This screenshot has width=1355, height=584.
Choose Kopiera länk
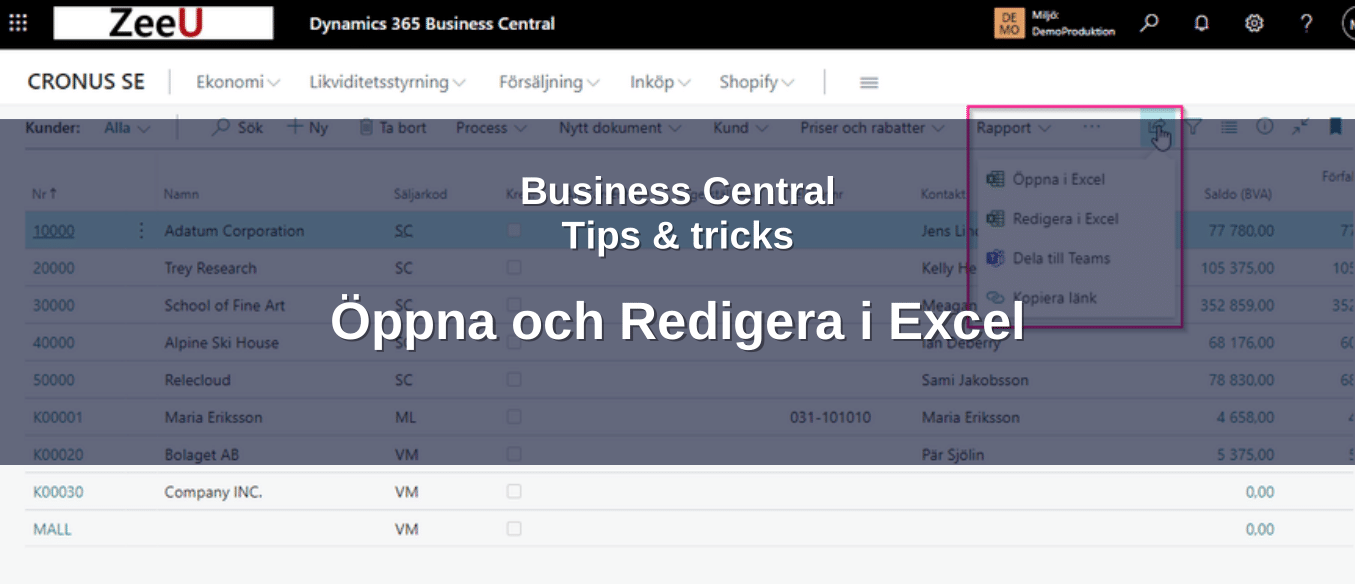pos(1041,298)
